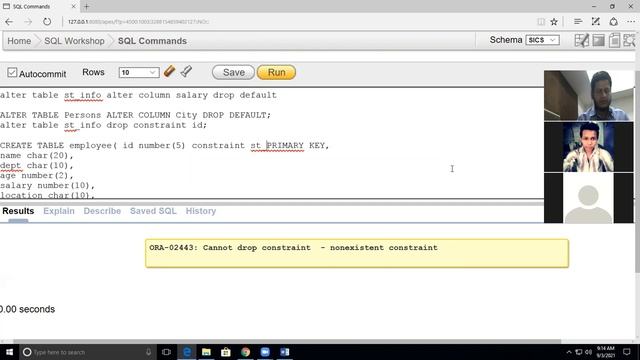Screen dimensions: 640x360
Task: Click SQL Commands breadcrumb
Action: (152, 41)
